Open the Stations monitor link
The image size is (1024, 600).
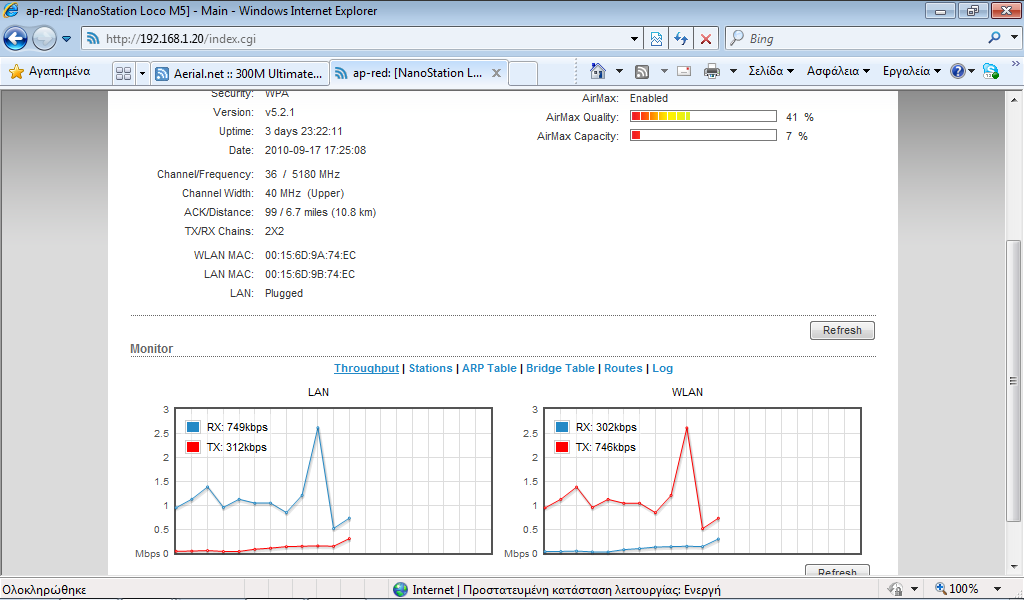pos(430,368)
